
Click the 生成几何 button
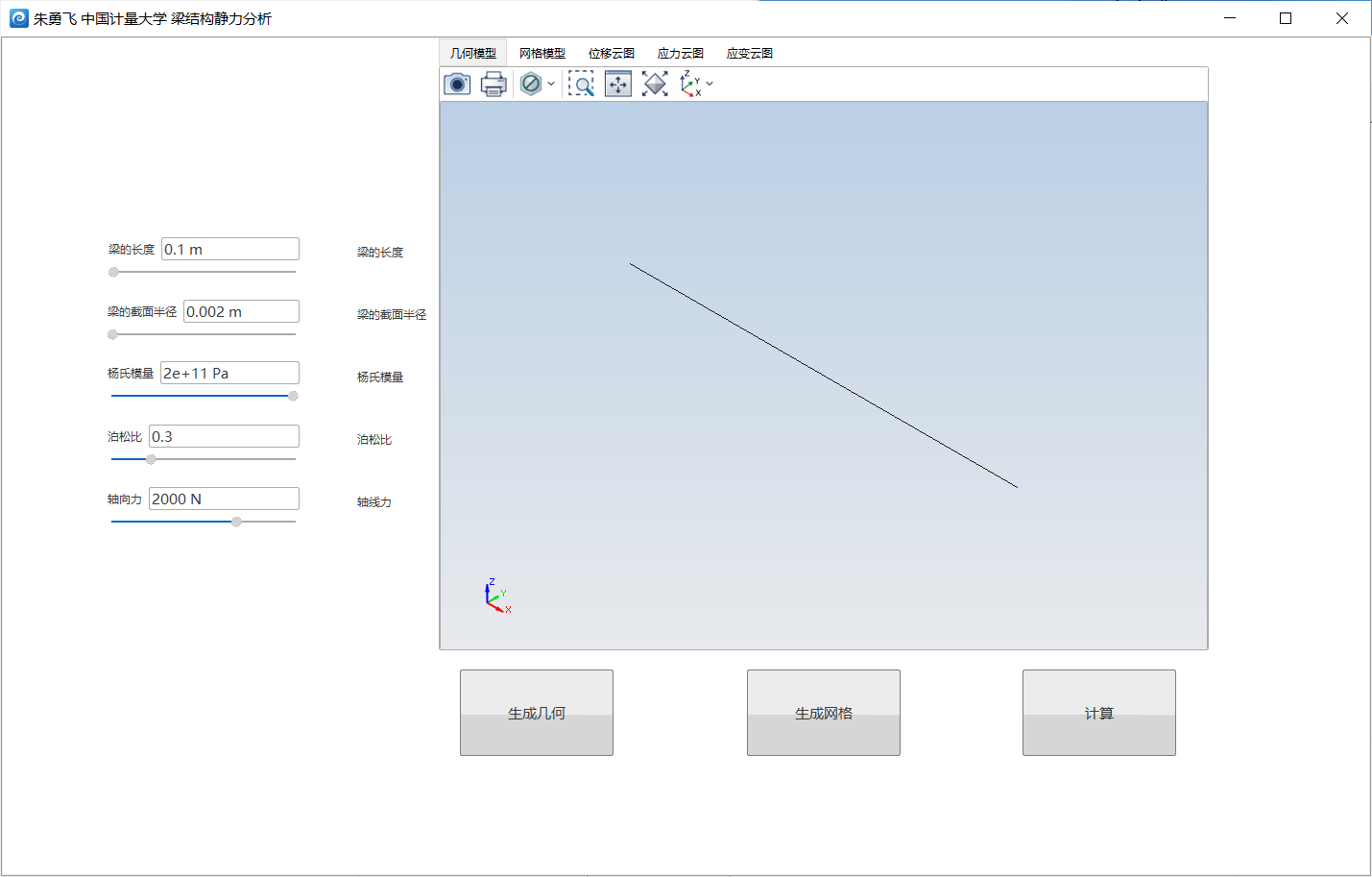[537, 713]
